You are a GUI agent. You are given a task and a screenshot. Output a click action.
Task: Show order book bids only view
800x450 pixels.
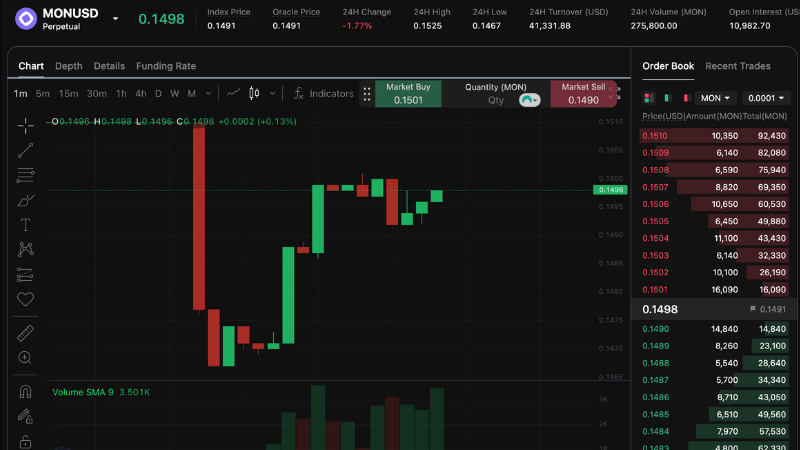[x=667, y=98]
